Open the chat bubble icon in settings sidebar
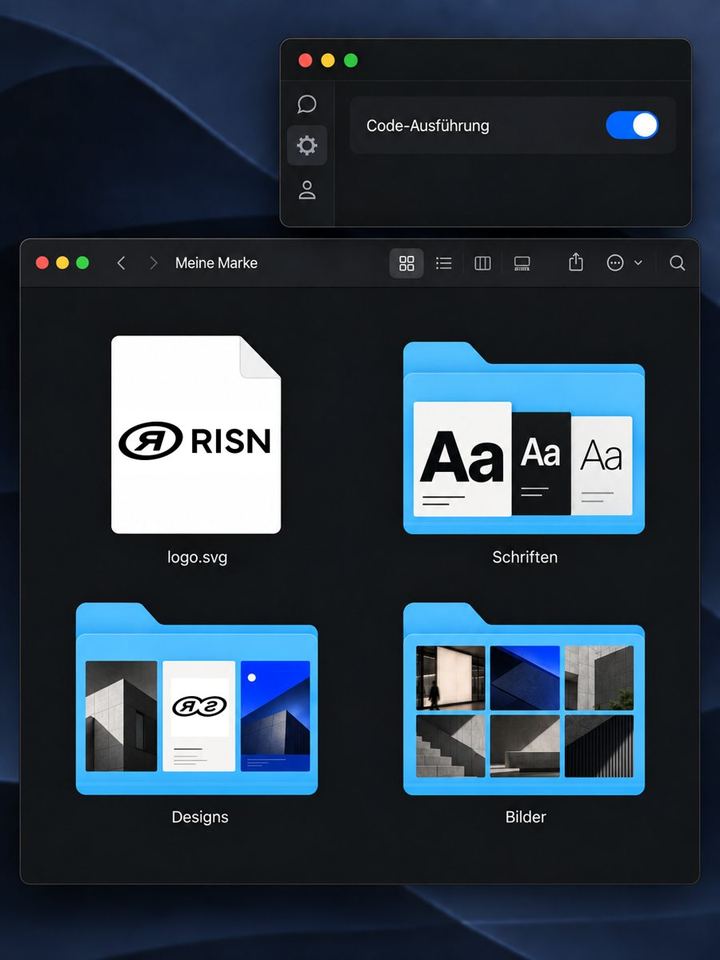Viewport: 720px width, 960px height. (x=307, y=104)
